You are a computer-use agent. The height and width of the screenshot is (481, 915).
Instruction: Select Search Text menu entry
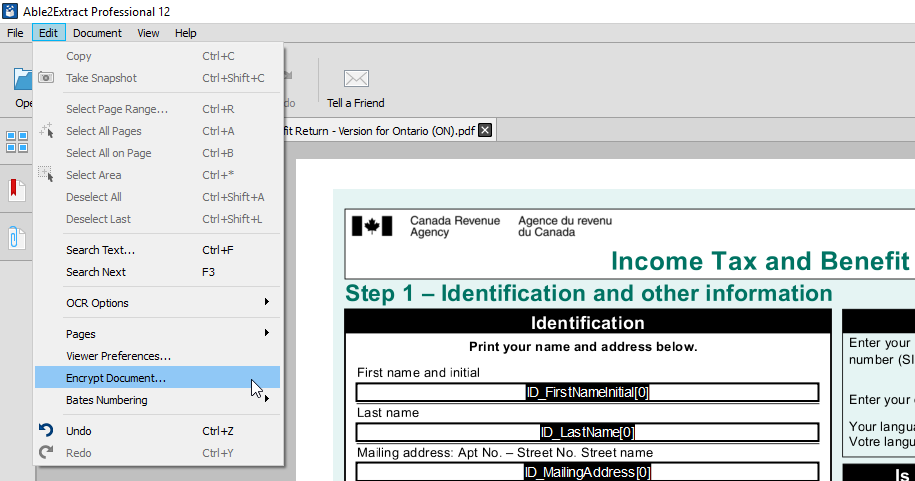(158, 250)
